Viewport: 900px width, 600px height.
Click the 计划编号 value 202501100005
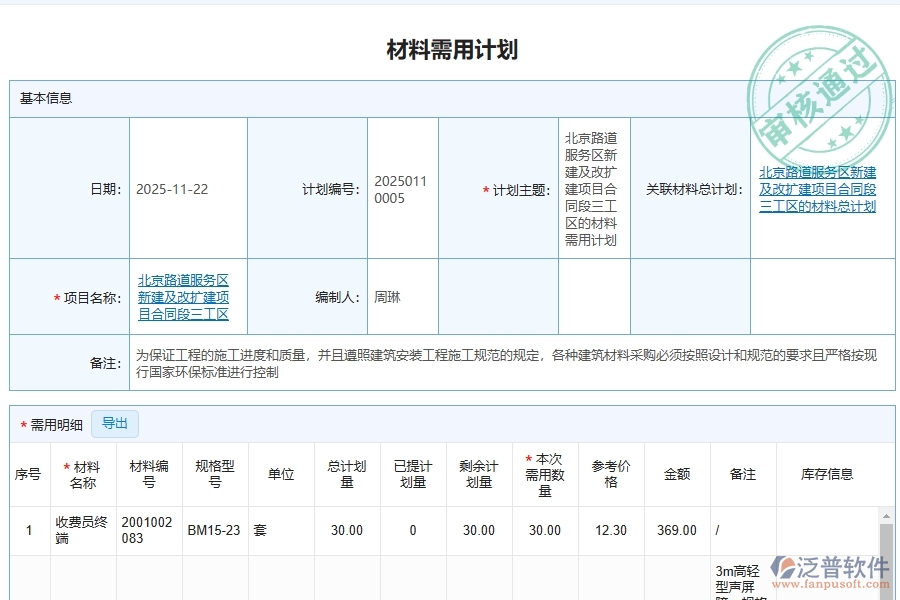pos(402,188)
